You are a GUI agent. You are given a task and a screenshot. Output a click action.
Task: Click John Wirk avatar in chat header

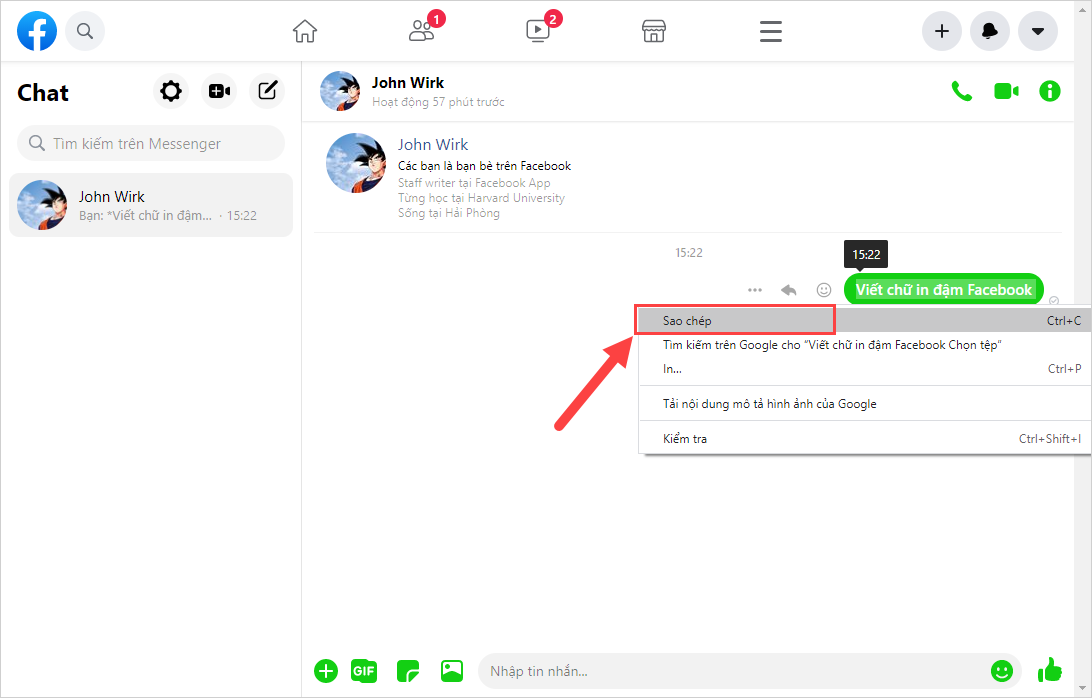(x=340, y=91)
